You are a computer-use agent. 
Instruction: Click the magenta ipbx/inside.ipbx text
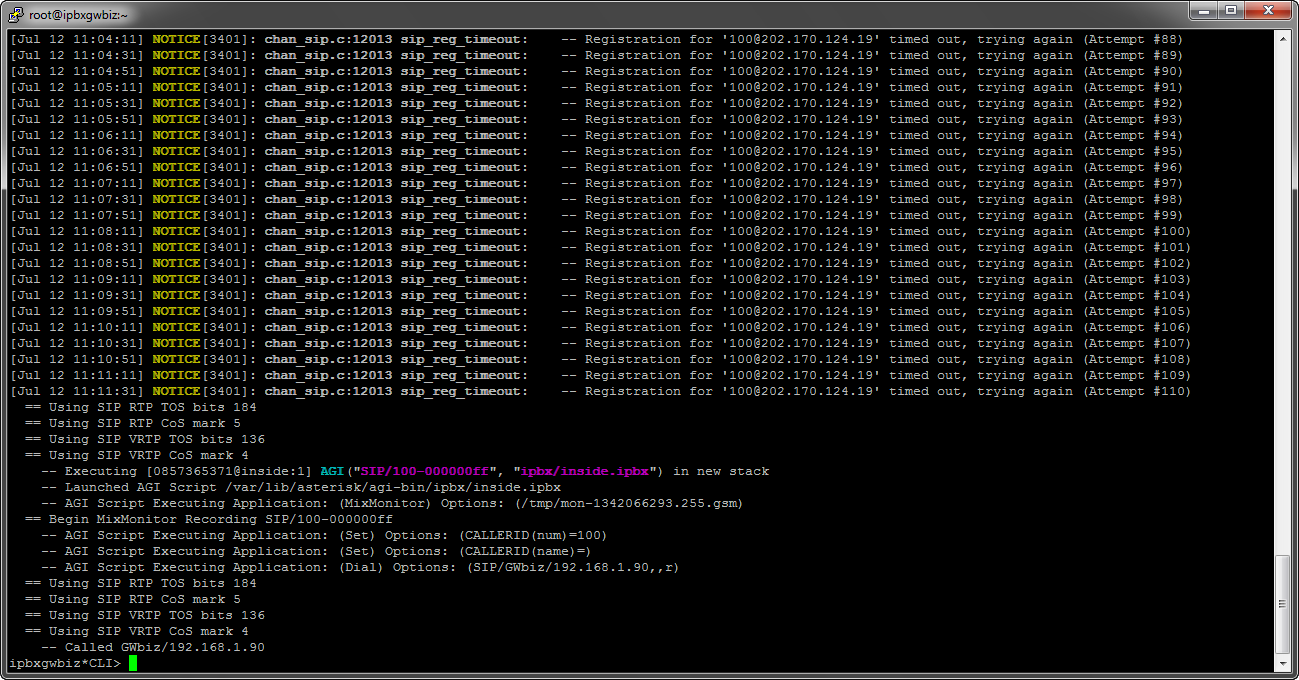click(x=586, y=471)
